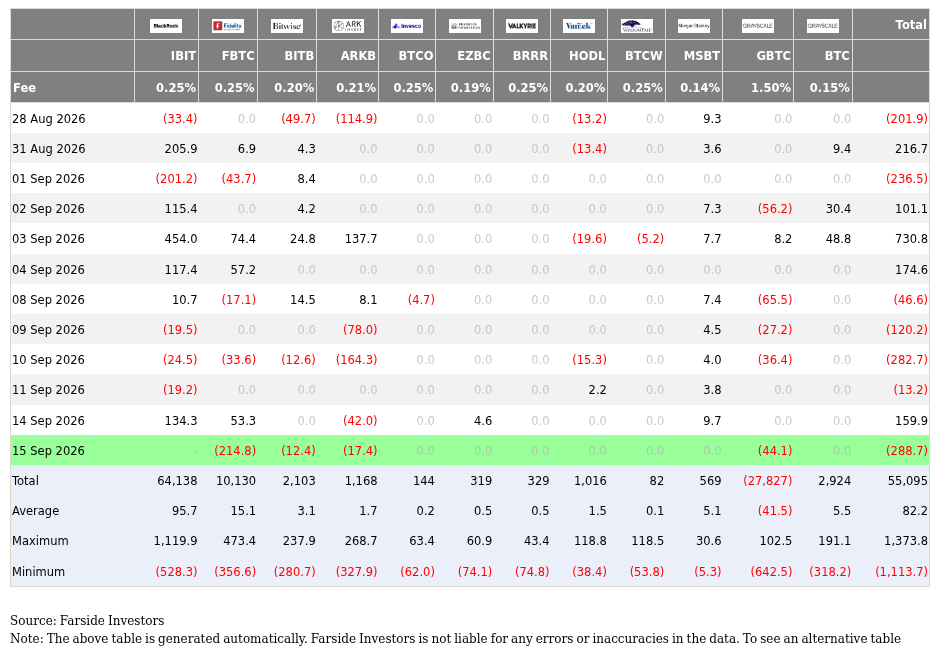Select the Valkyrie logo above BRRR
This screenshot has height=650, width=944.
click(522, 26)
